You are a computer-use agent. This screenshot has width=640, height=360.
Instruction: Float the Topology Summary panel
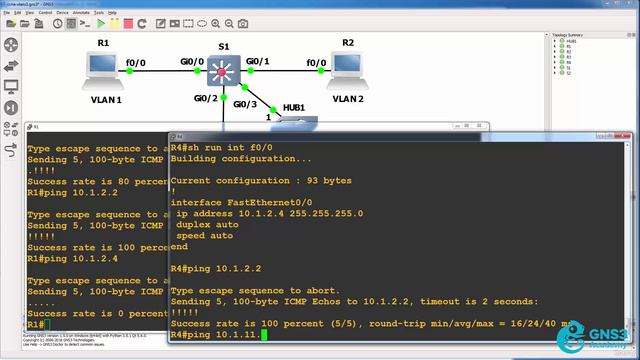[629, 35]
